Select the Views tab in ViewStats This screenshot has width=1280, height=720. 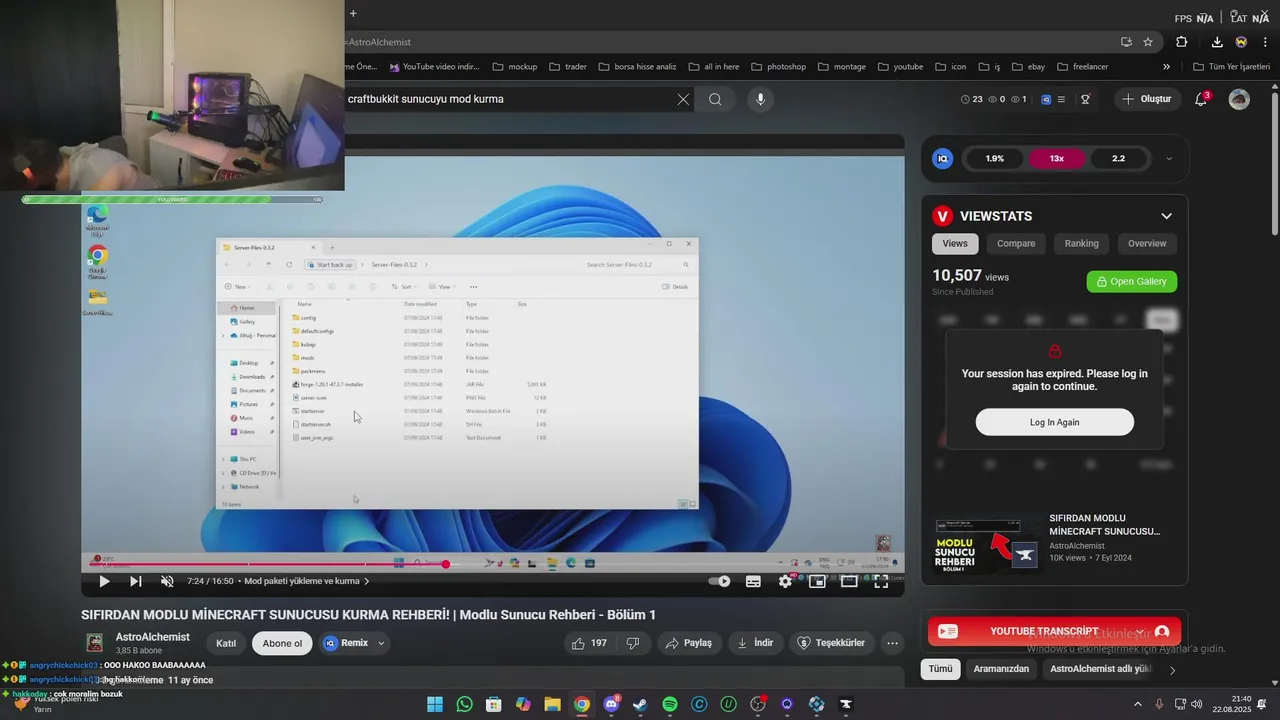(955, 243)
